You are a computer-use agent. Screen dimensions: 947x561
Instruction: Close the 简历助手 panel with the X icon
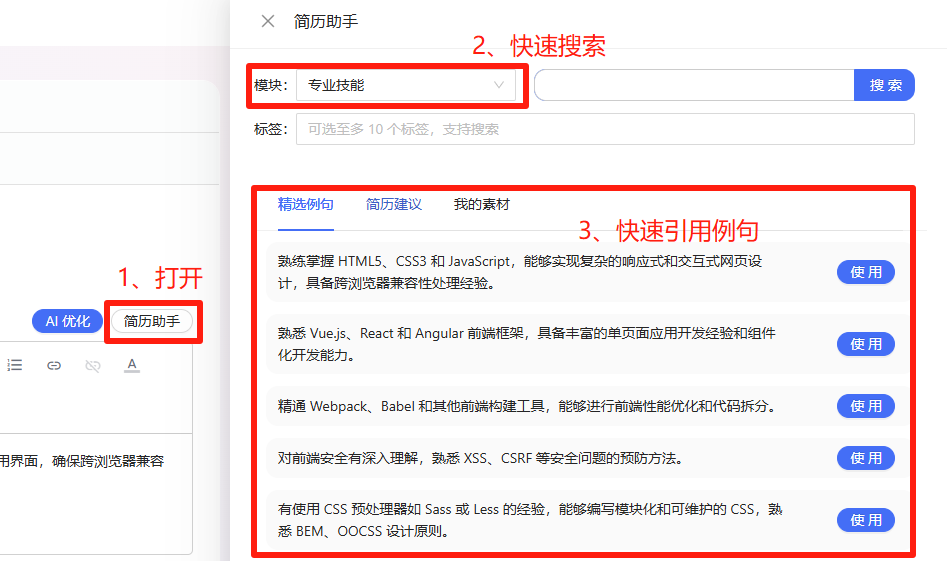pos(268,22)
